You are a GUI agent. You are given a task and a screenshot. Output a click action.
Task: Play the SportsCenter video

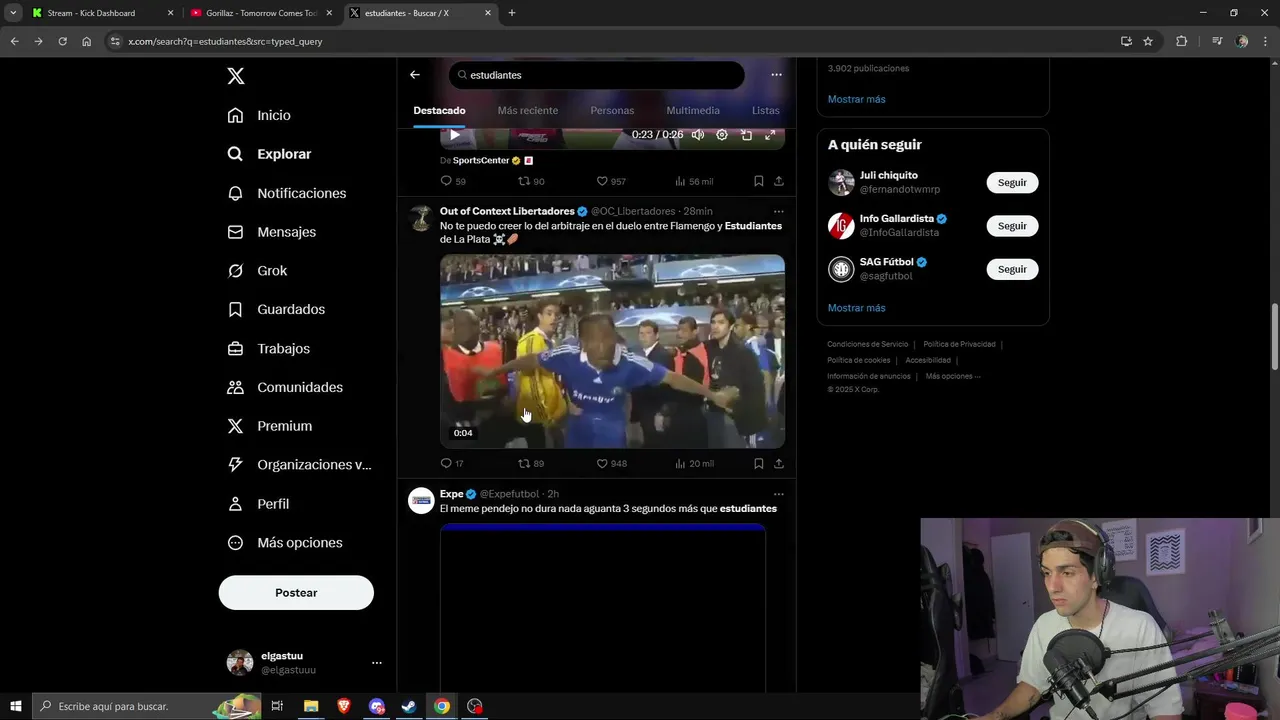coord(455,135)
